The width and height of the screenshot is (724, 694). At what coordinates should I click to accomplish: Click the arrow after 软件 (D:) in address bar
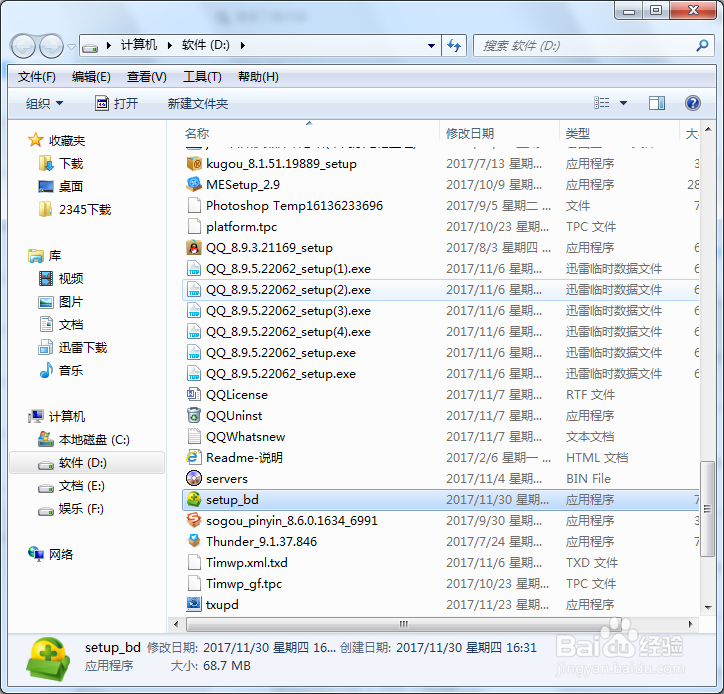[x=242, y=45]
